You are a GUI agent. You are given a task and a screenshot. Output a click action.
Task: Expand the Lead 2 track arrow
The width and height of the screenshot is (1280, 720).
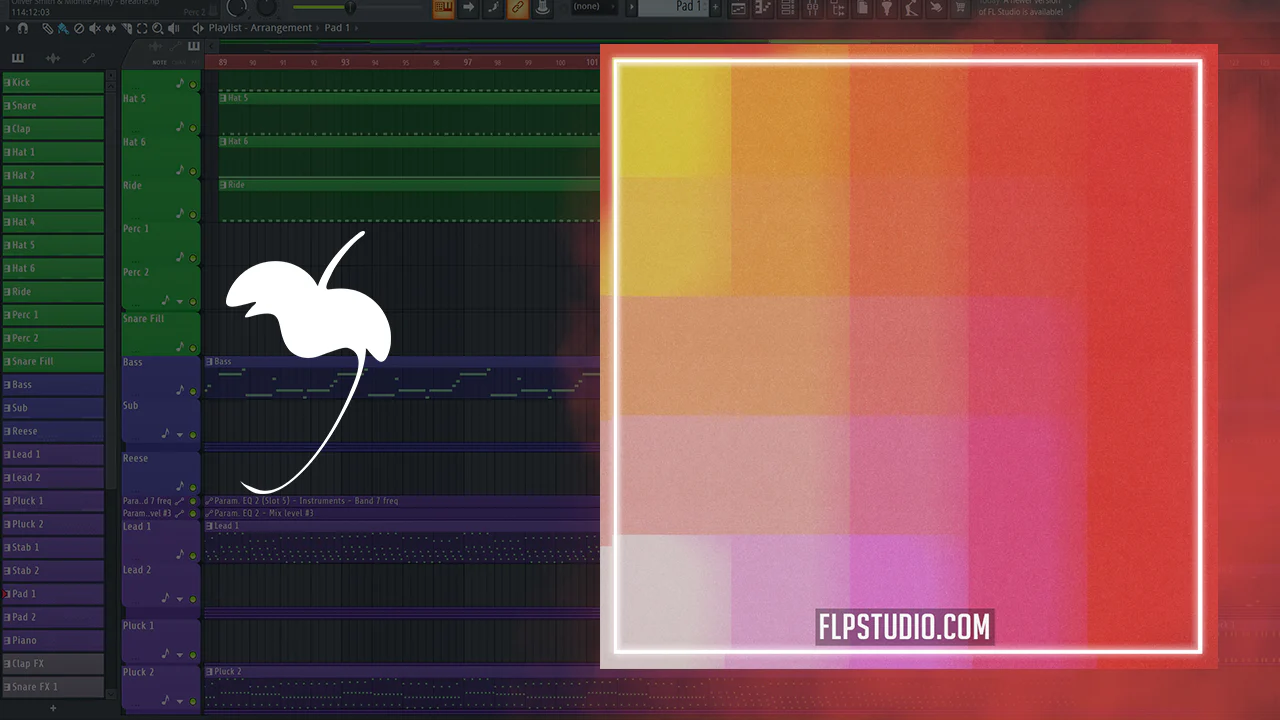[180, 599]
